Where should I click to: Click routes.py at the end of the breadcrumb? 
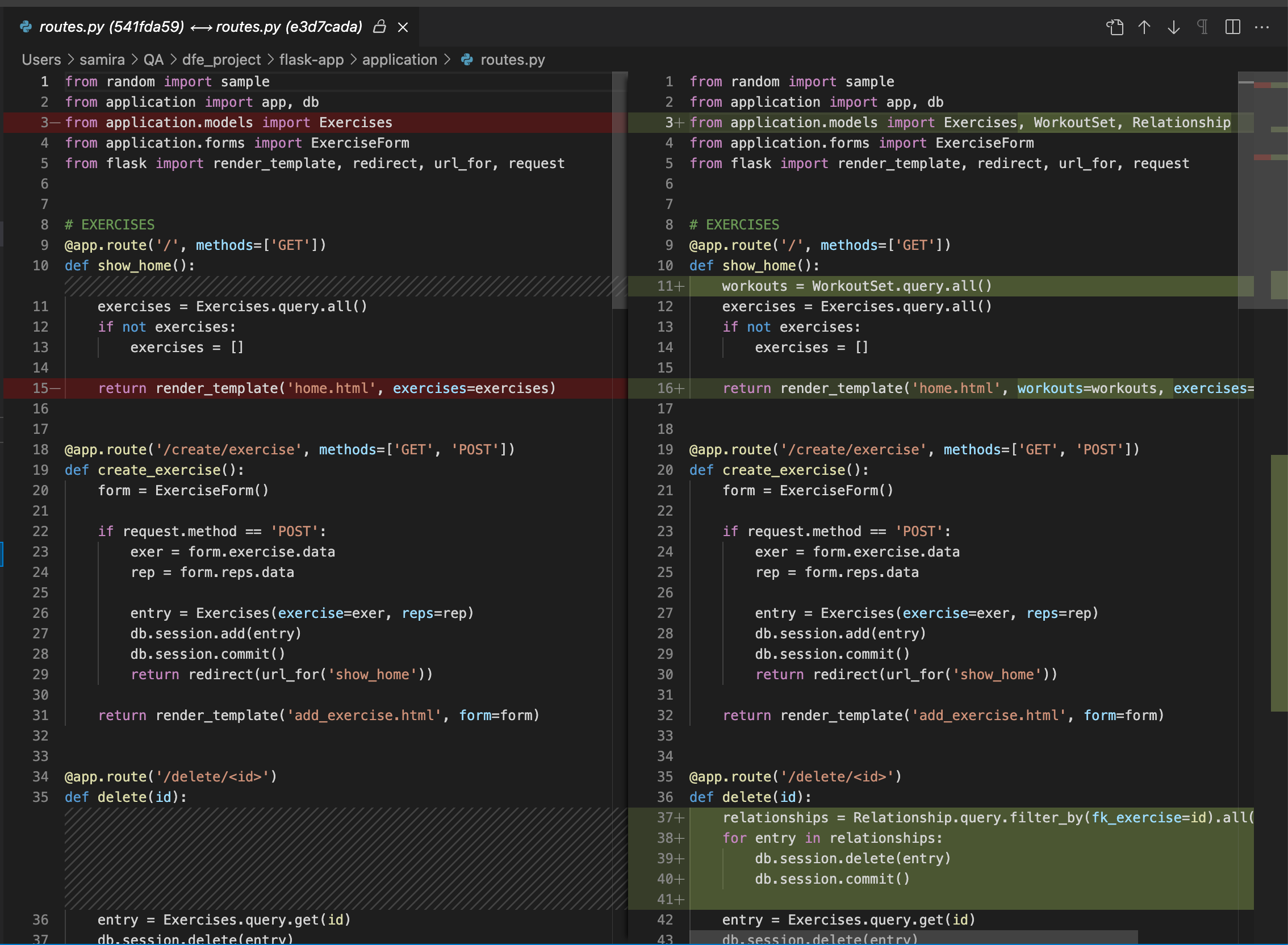click(512, 60)
